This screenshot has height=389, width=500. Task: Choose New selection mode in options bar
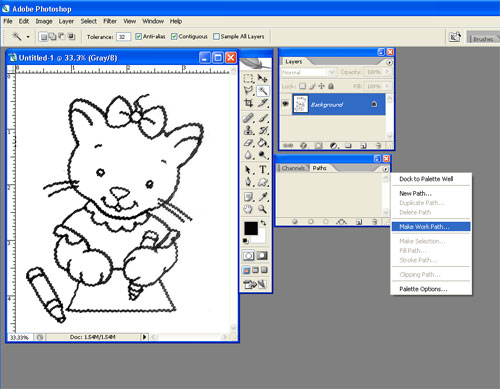point(43,37)
